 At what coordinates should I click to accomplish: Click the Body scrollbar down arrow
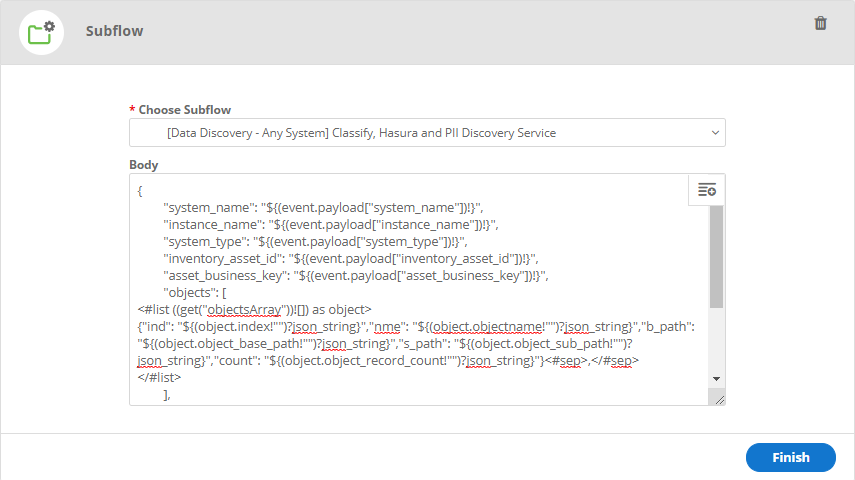tap(716, 379)
